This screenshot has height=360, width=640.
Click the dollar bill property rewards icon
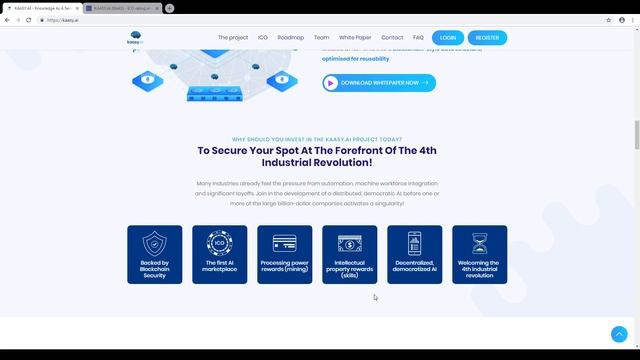tap(349, 244)
